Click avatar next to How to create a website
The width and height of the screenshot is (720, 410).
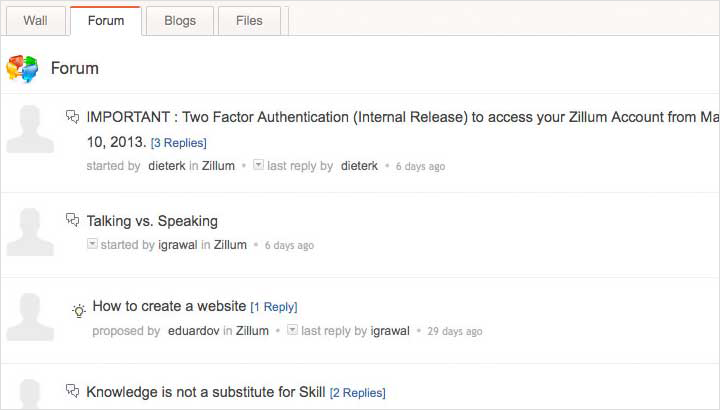[30, 318]
